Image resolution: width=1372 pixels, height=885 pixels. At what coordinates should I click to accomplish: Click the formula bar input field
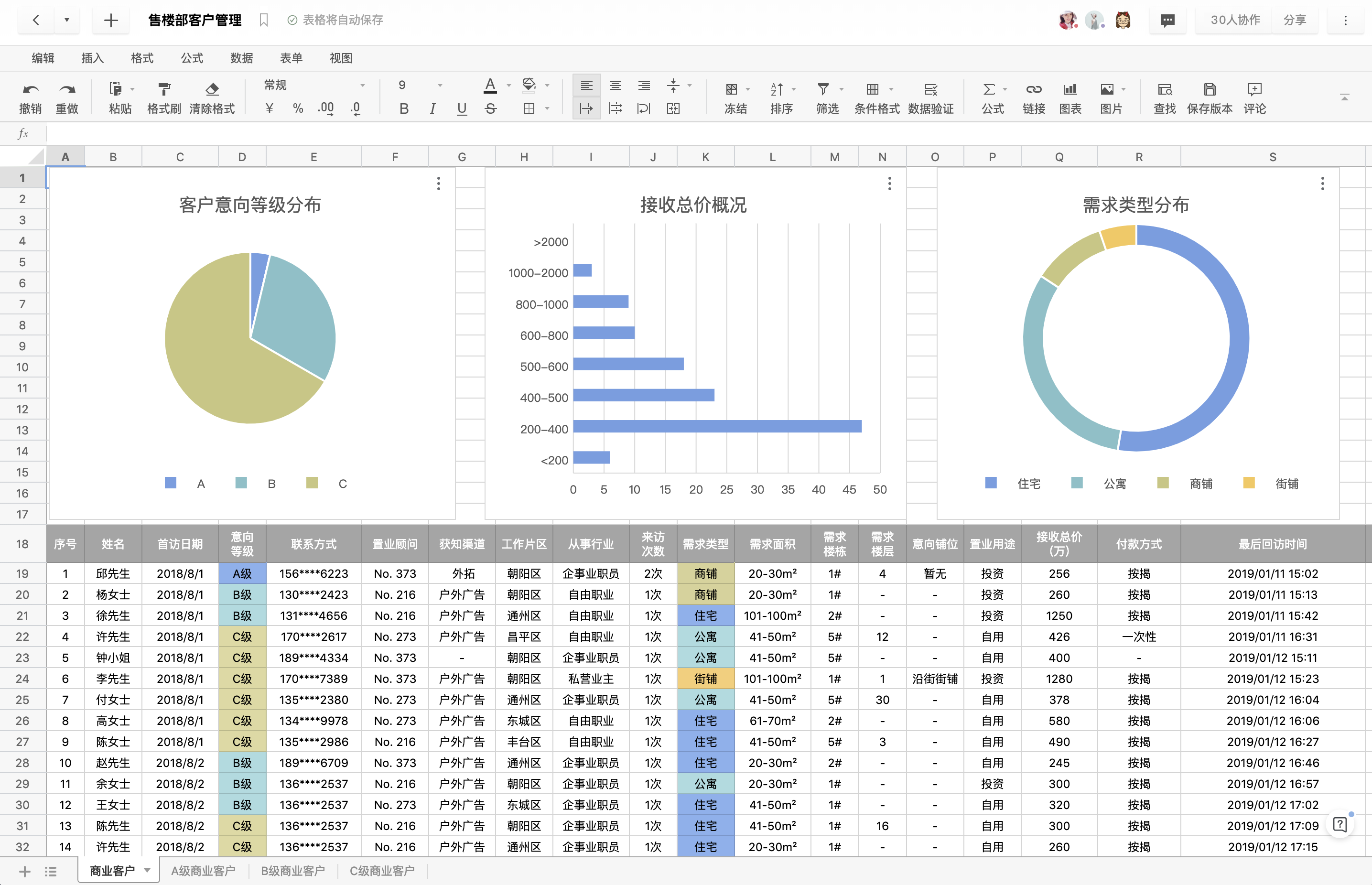click(708, 134)
